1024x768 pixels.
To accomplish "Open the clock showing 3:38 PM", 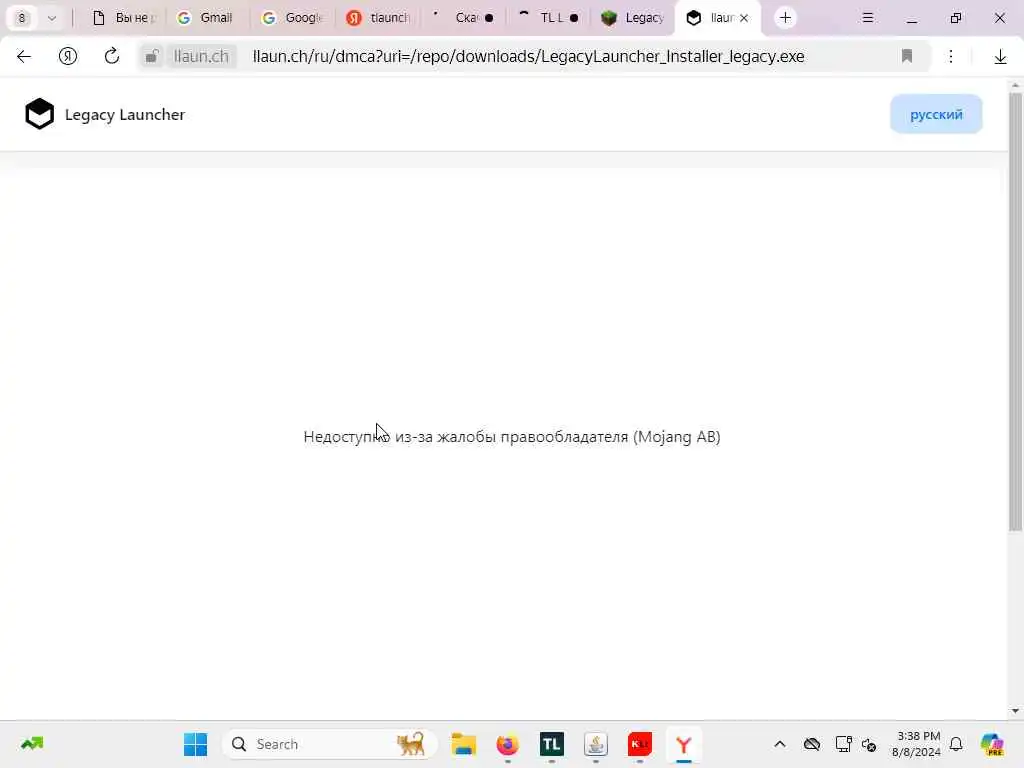I will click(917, 744).
